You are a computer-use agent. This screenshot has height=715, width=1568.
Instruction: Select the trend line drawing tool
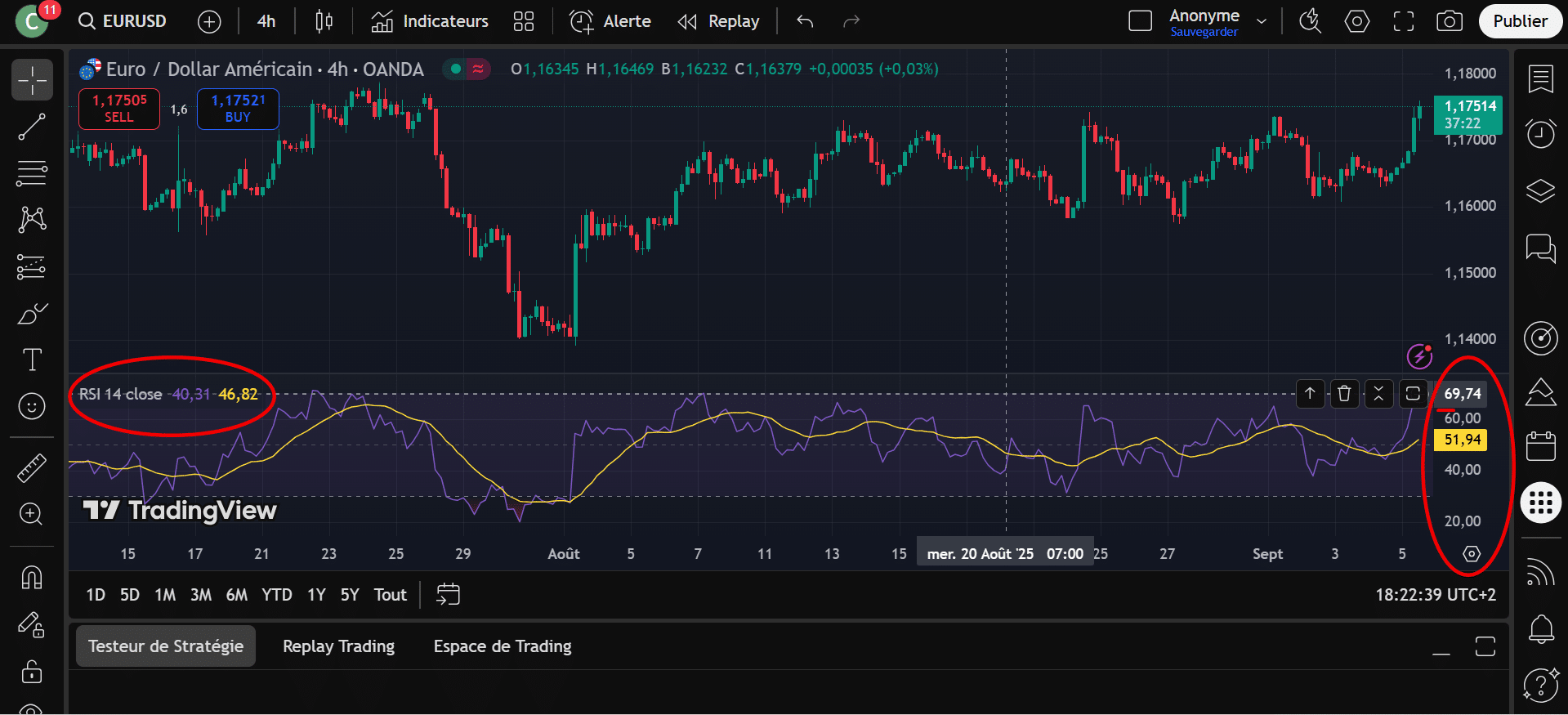(x=32, y=127)
